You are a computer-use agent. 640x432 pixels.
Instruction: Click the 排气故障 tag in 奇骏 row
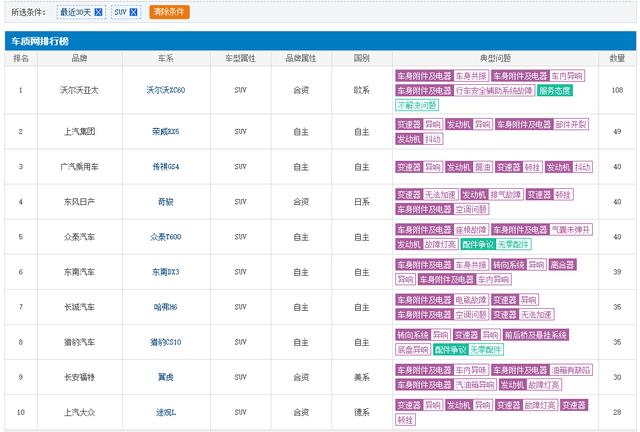[x=506, y=195]
